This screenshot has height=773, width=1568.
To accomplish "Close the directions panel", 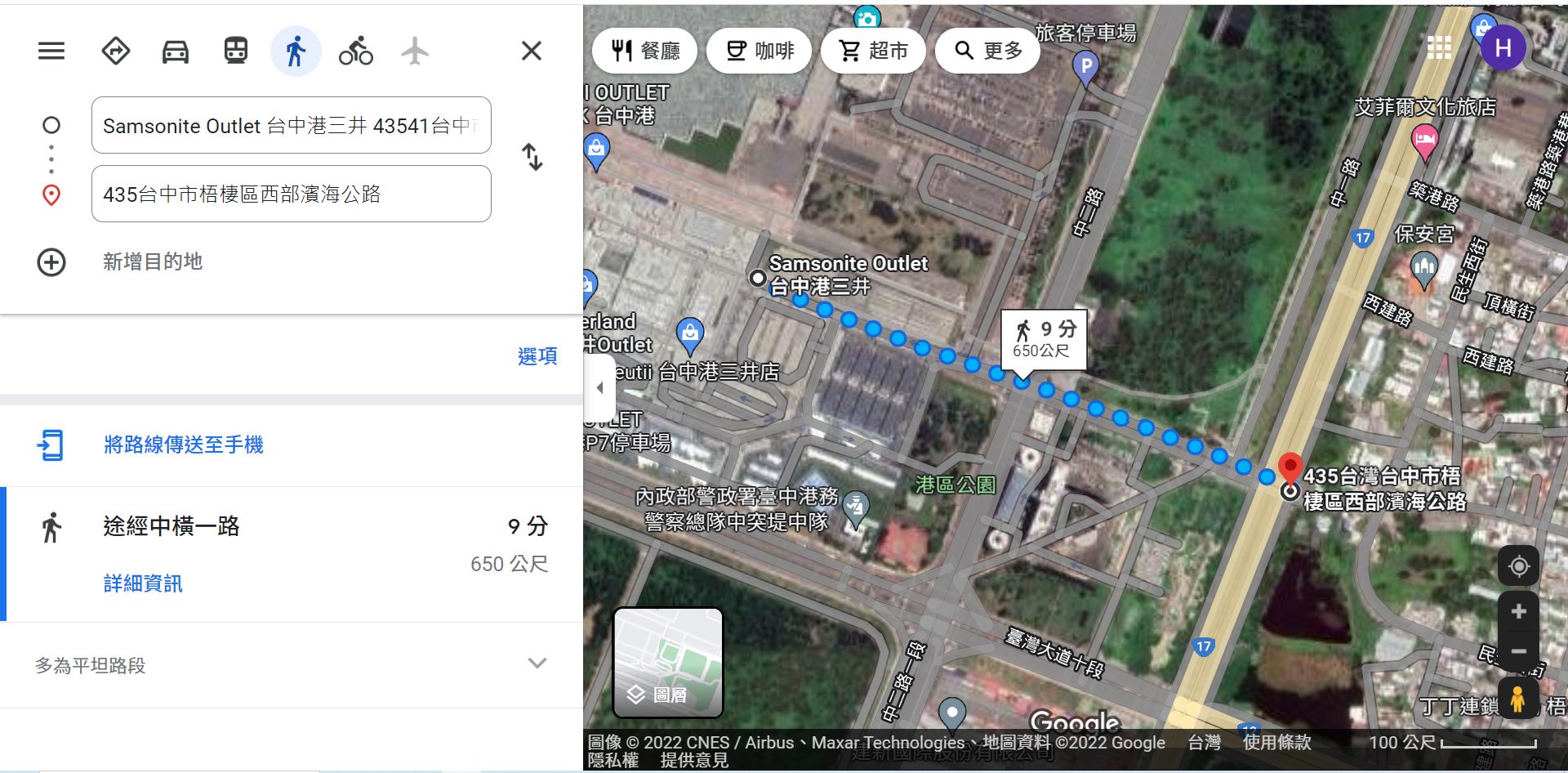I will [x=532, y=51].
